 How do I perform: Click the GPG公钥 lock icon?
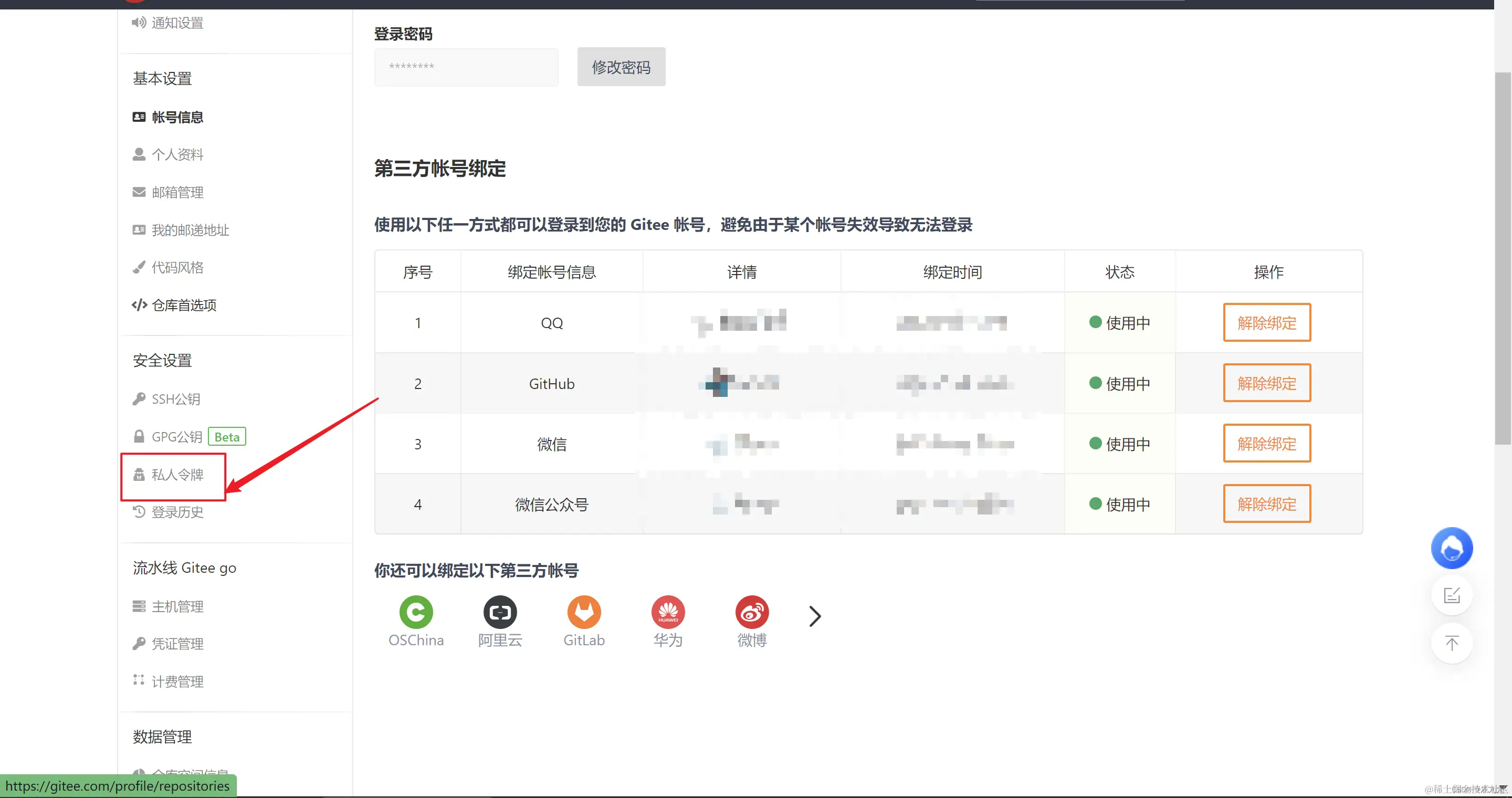pyautogui.click(x=139, y=436)
